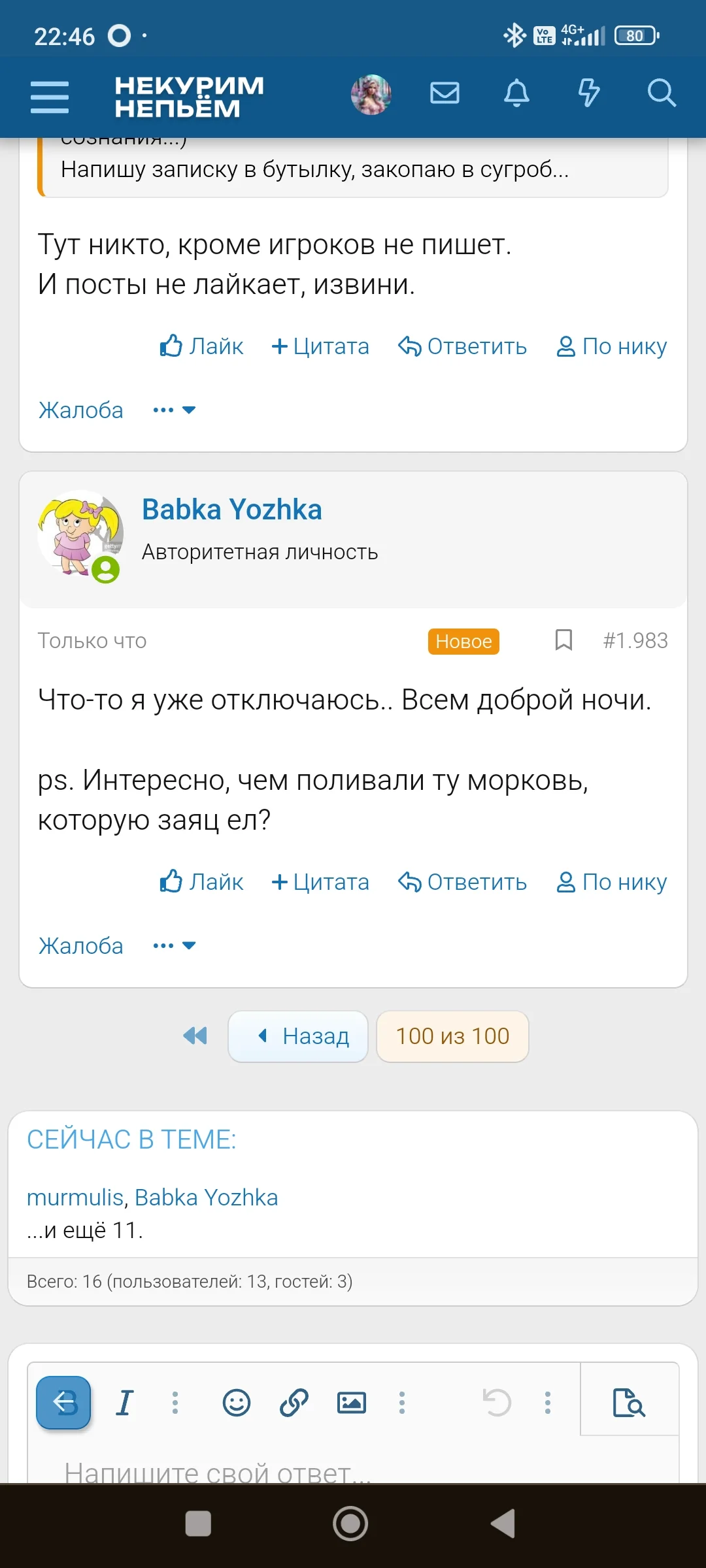Image resolution: width=706 pixels, height=1568 pixels.
Task: Insert an image in the editor
Action: (352, 1403)
